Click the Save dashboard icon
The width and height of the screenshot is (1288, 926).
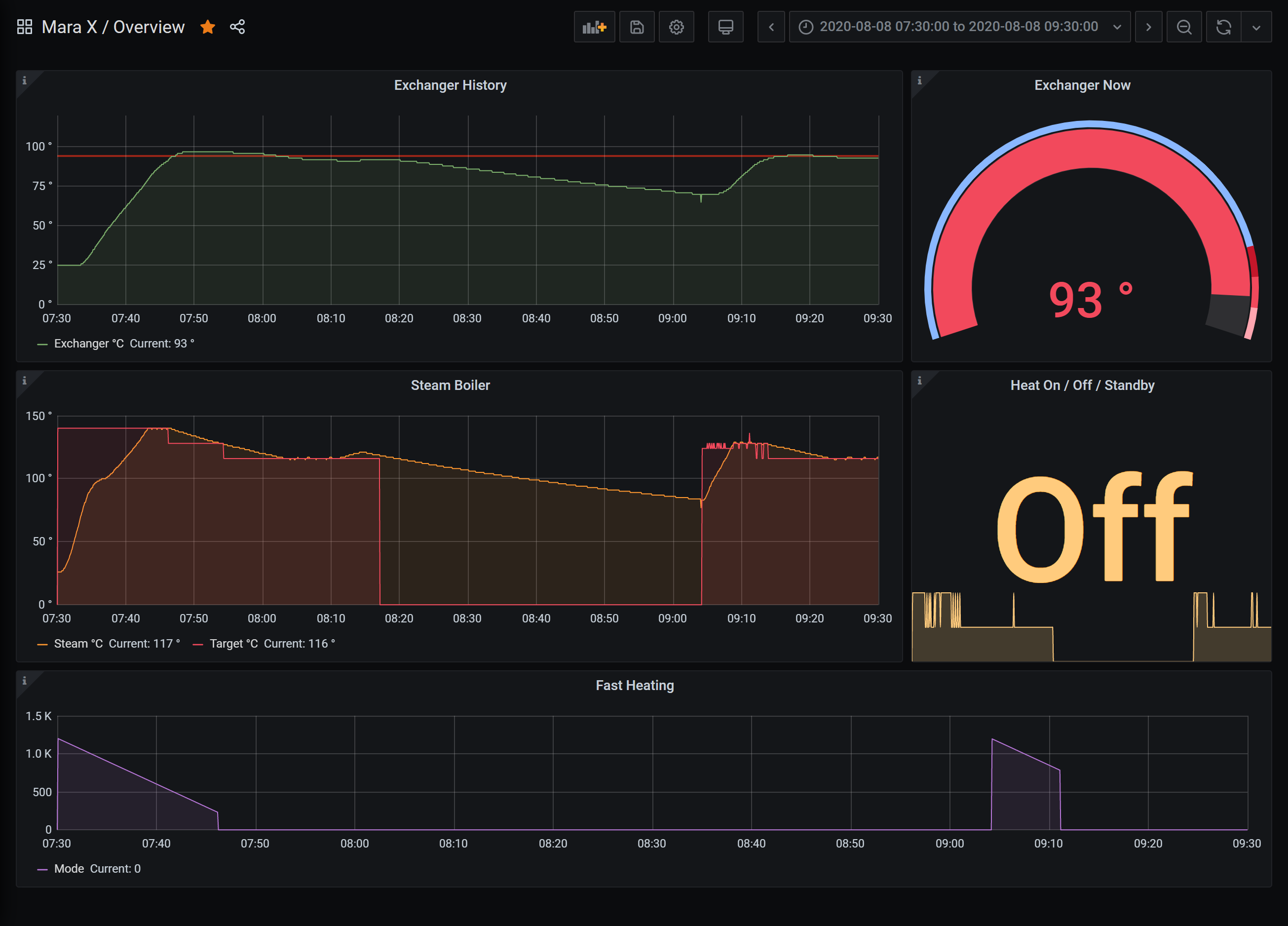[x=637, y=27]
